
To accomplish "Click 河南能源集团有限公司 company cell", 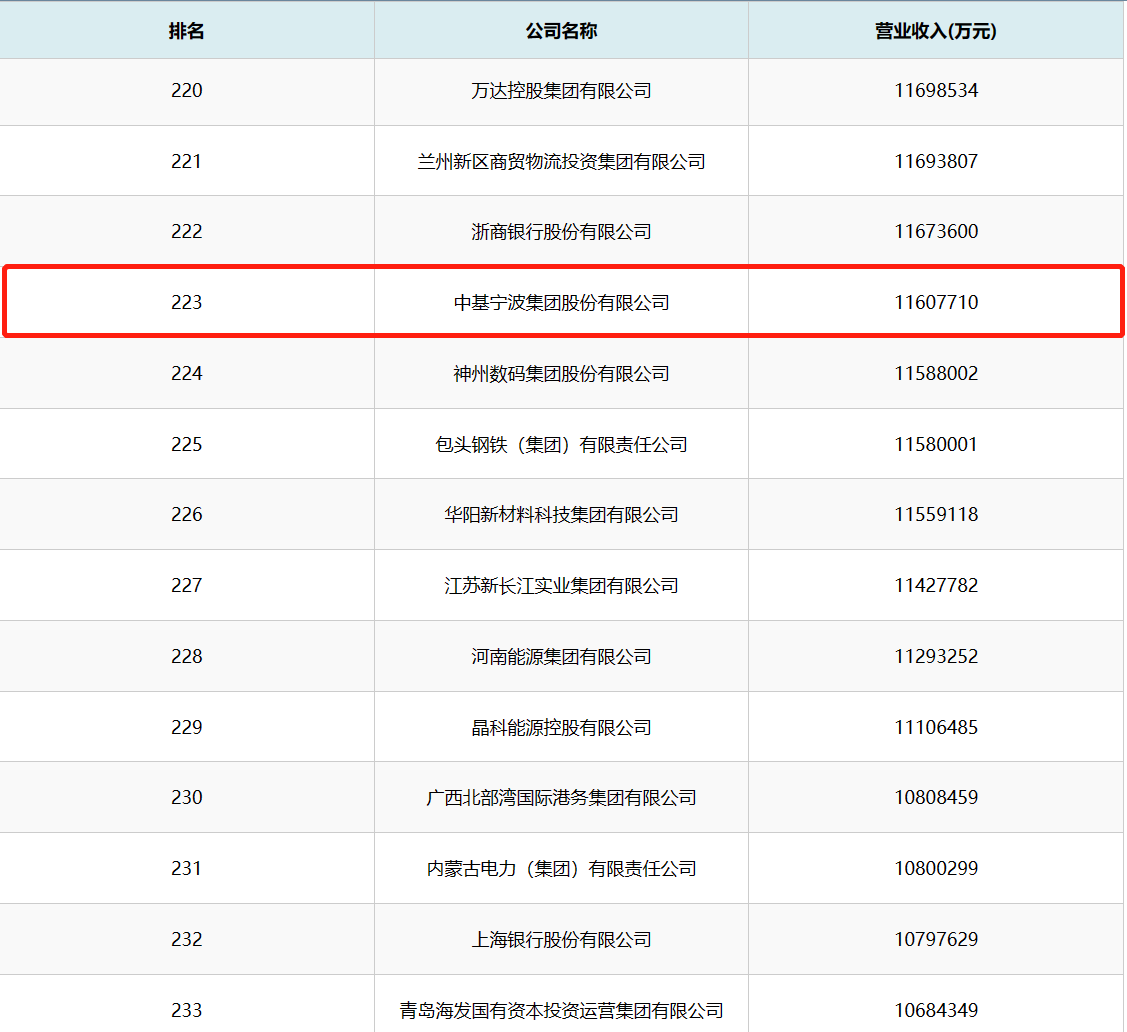I will click(561, 656).
